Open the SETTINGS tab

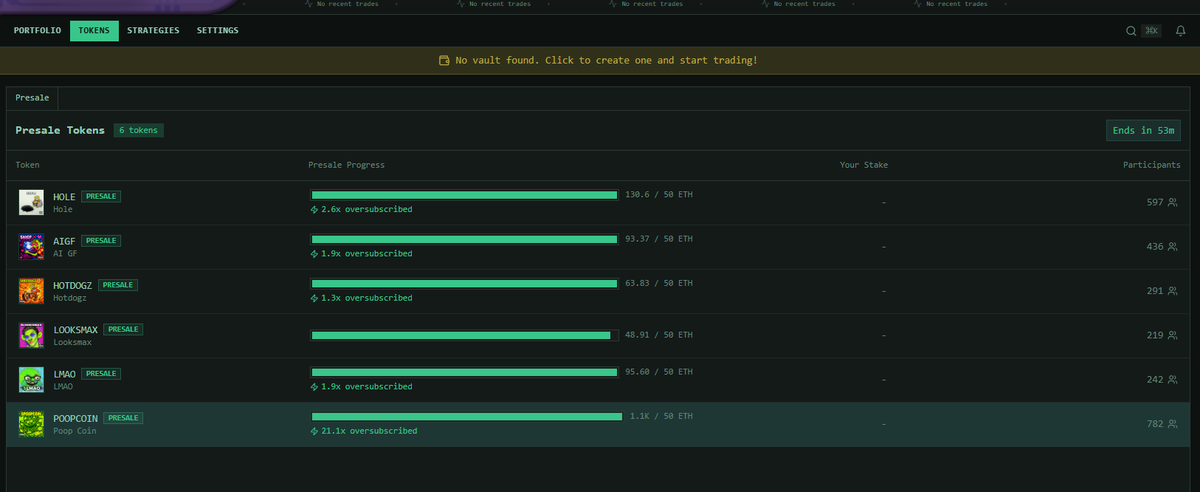pos(217,31)
